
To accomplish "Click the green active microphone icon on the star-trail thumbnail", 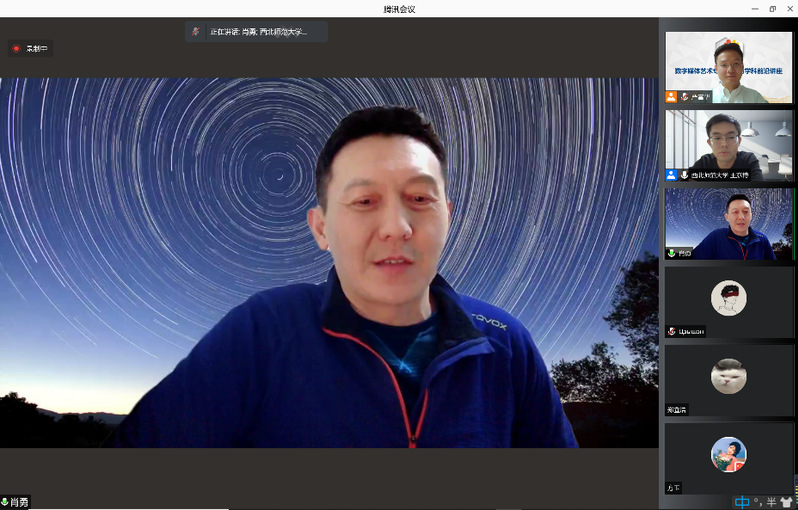I will (x=671, y=253).
